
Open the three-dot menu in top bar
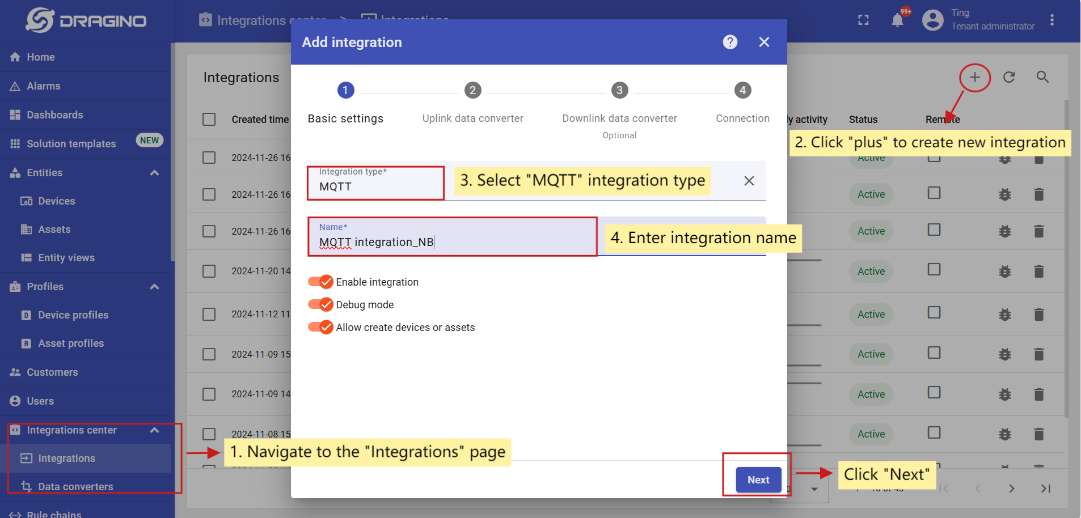point(1052,20)
